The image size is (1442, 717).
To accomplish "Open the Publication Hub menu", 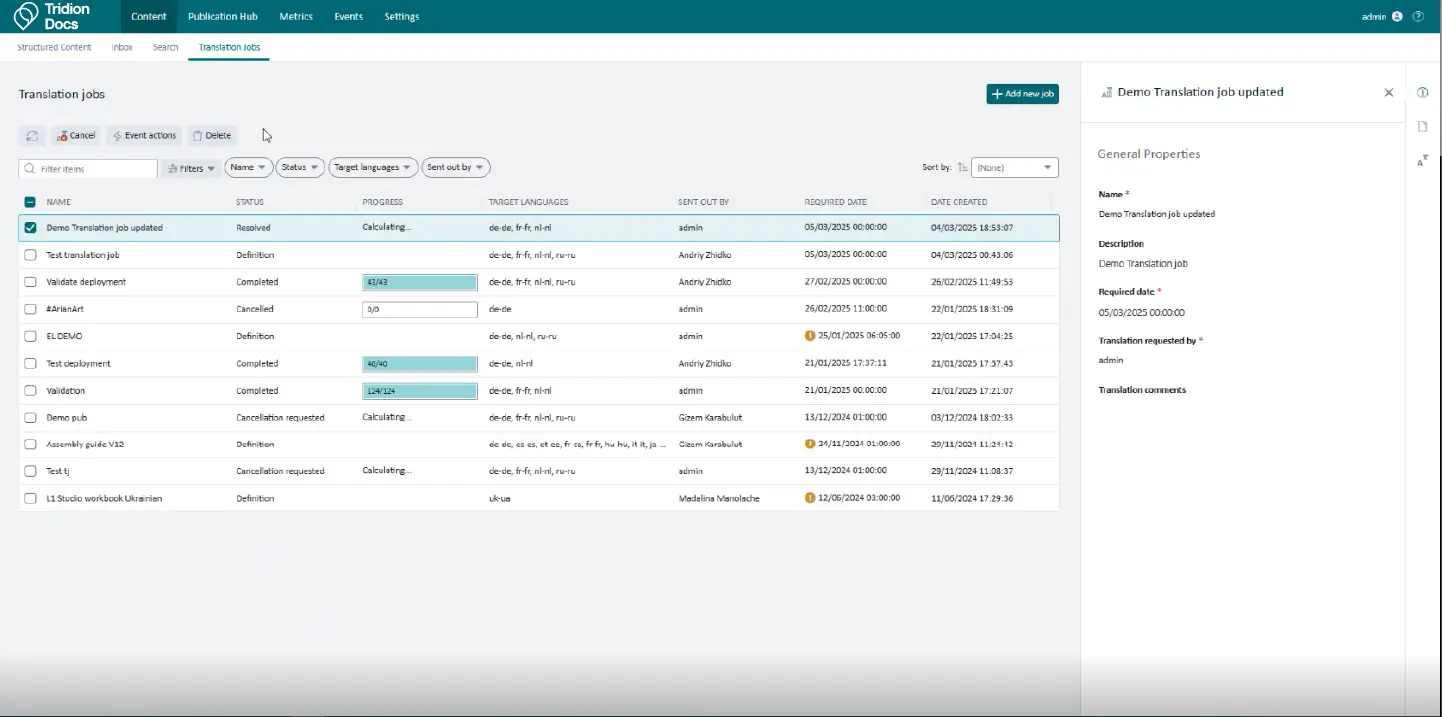I will [x=222, y=17].
